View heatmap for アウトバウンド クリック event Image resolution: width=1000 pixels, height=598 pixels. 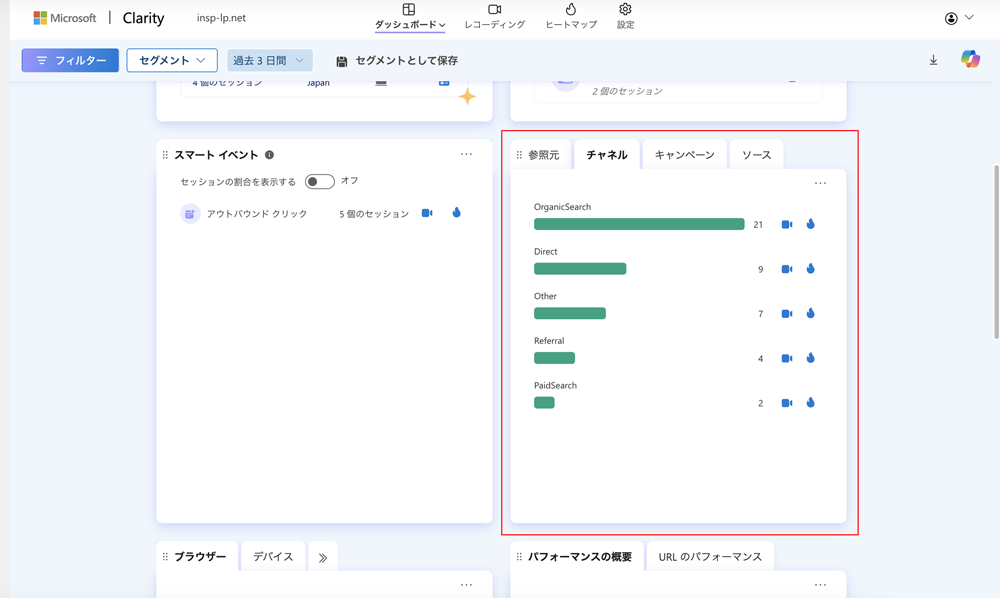point(457,212)
